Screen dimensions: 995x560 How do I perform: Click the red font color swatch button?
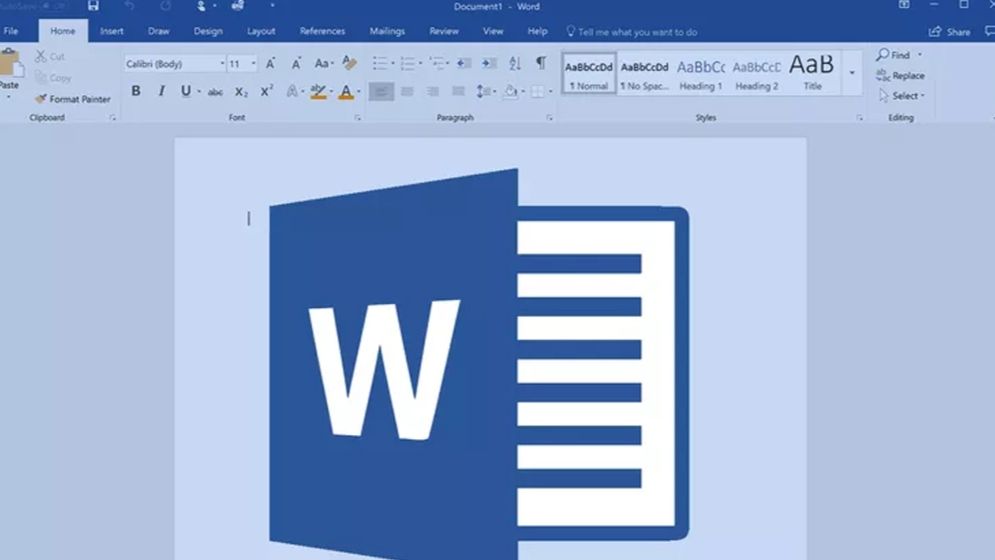coord(345,92)
